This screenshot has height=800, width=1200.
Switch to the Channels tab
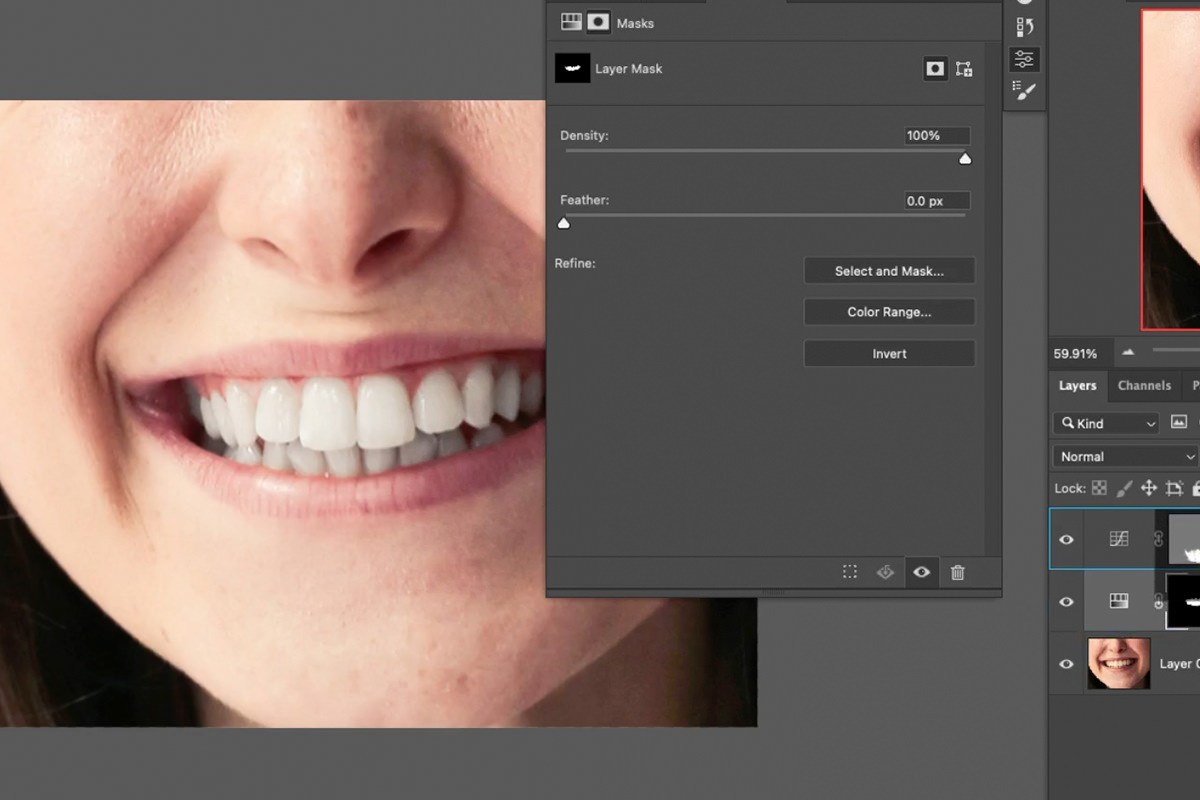pos(1144,386)
